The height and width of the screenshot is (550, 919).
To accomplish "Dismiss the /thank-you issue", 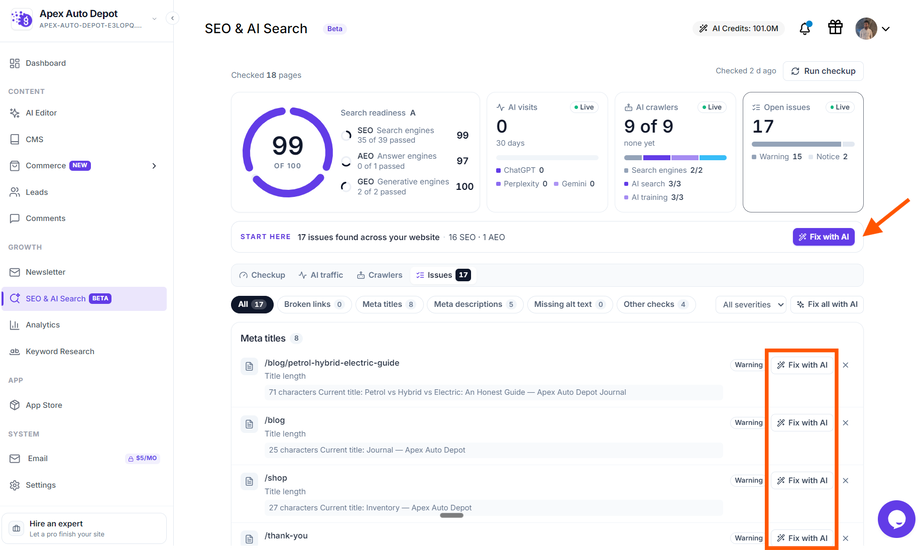I will (x=846, y=538).
